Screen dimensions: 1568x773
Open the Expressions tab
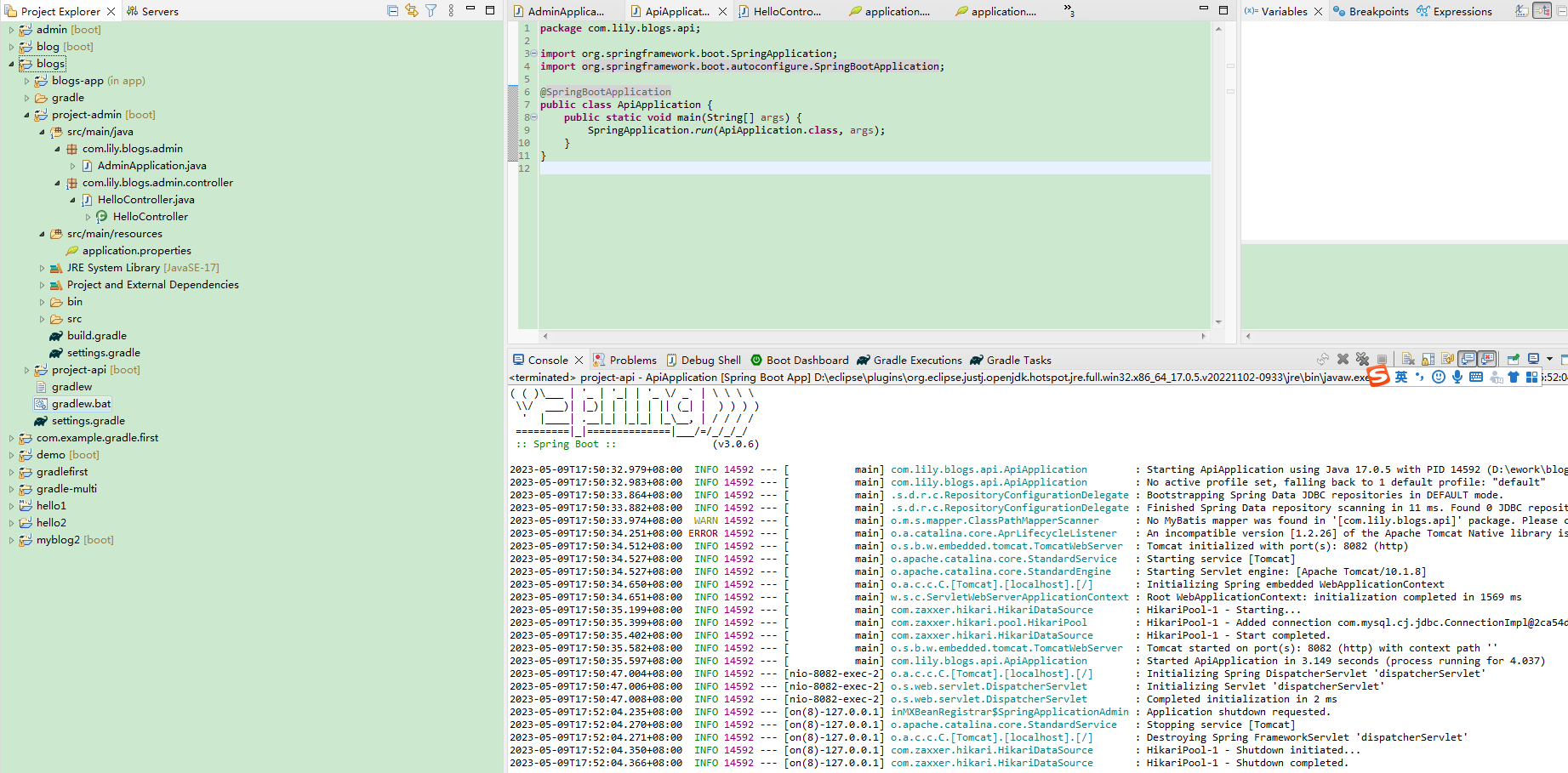tap(1454, 11)
